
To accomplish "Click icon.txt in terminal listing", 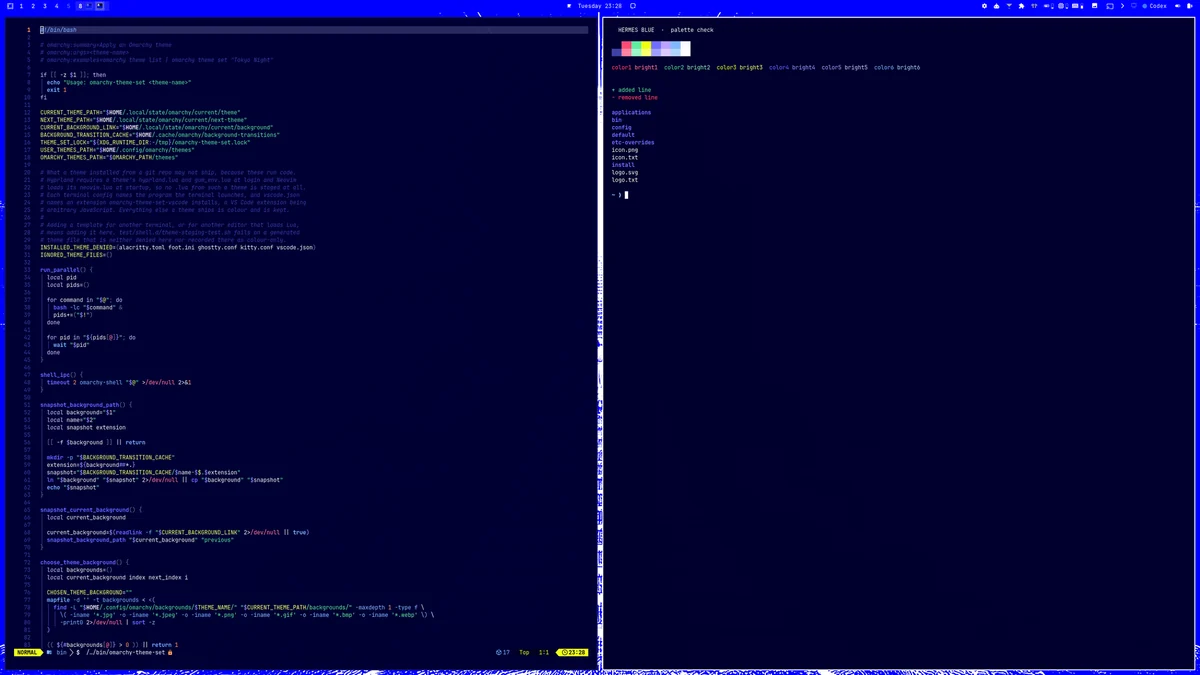I will [625, 158].
